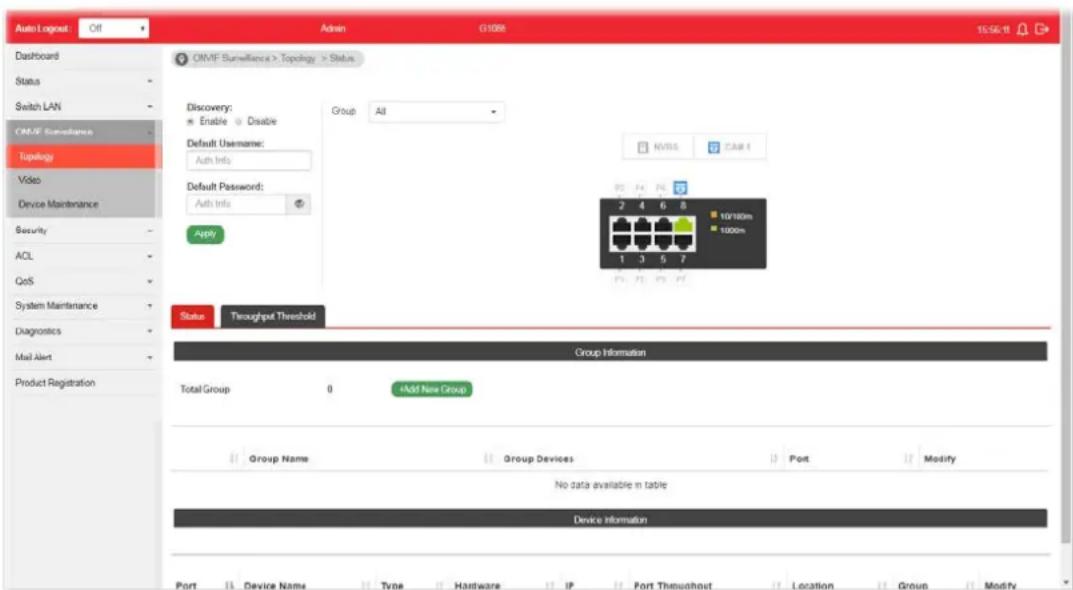Click the logout icon in header
Image resolution: width=1073 pixels, height=590 pixels.
tap(1042, 29)
